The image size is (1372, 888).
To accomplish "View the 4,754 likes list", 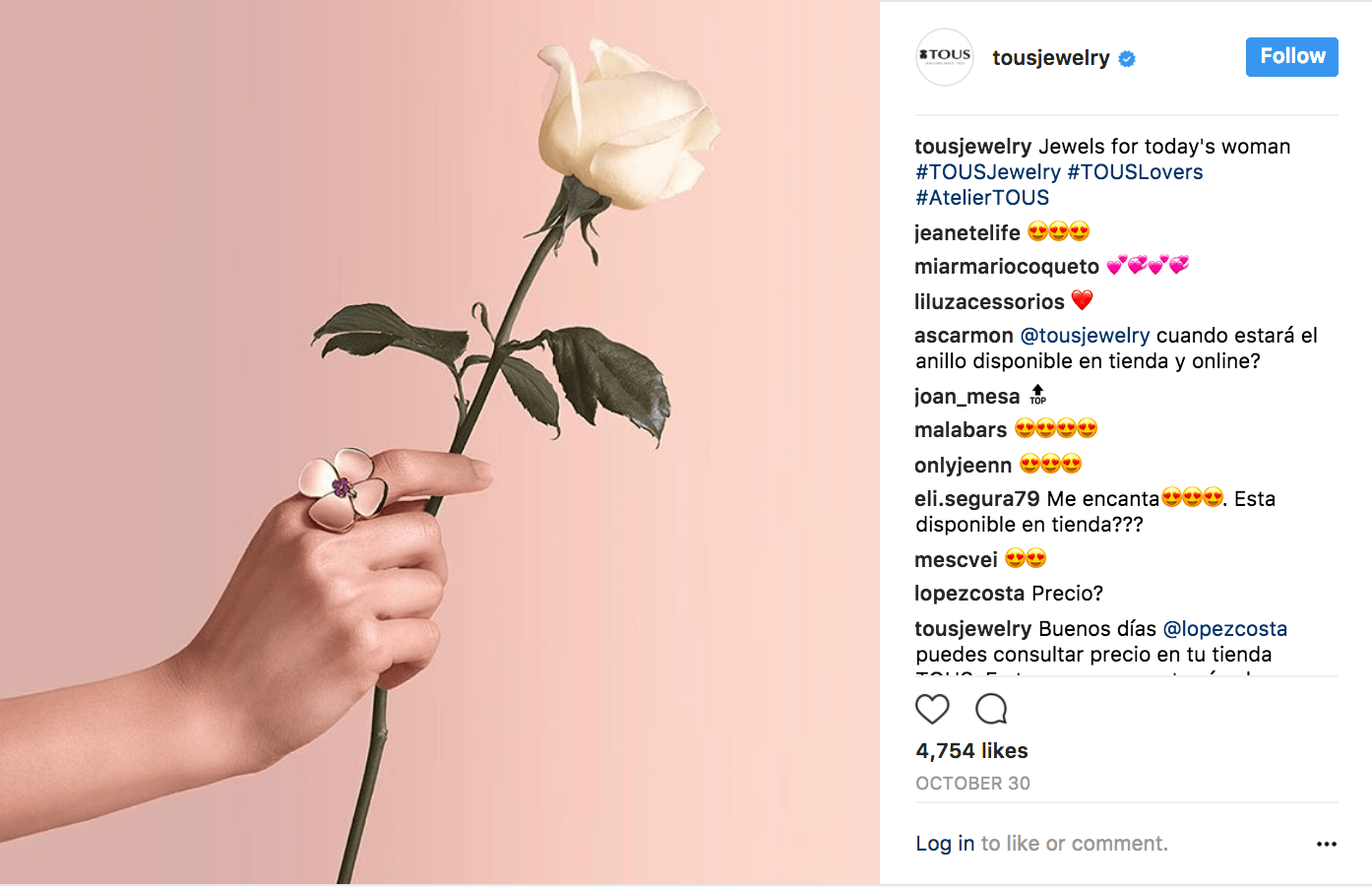I will (971, 751).
